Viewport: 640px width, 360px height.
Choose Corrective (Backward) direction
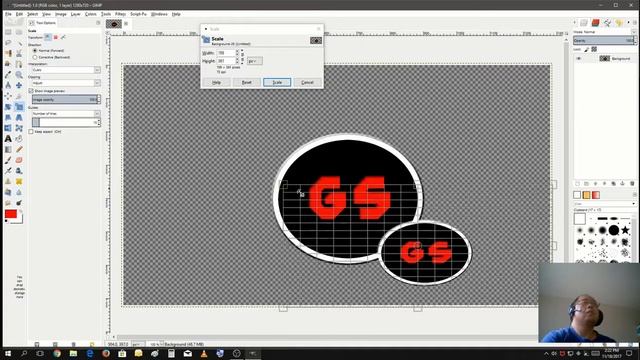(35, 57)
